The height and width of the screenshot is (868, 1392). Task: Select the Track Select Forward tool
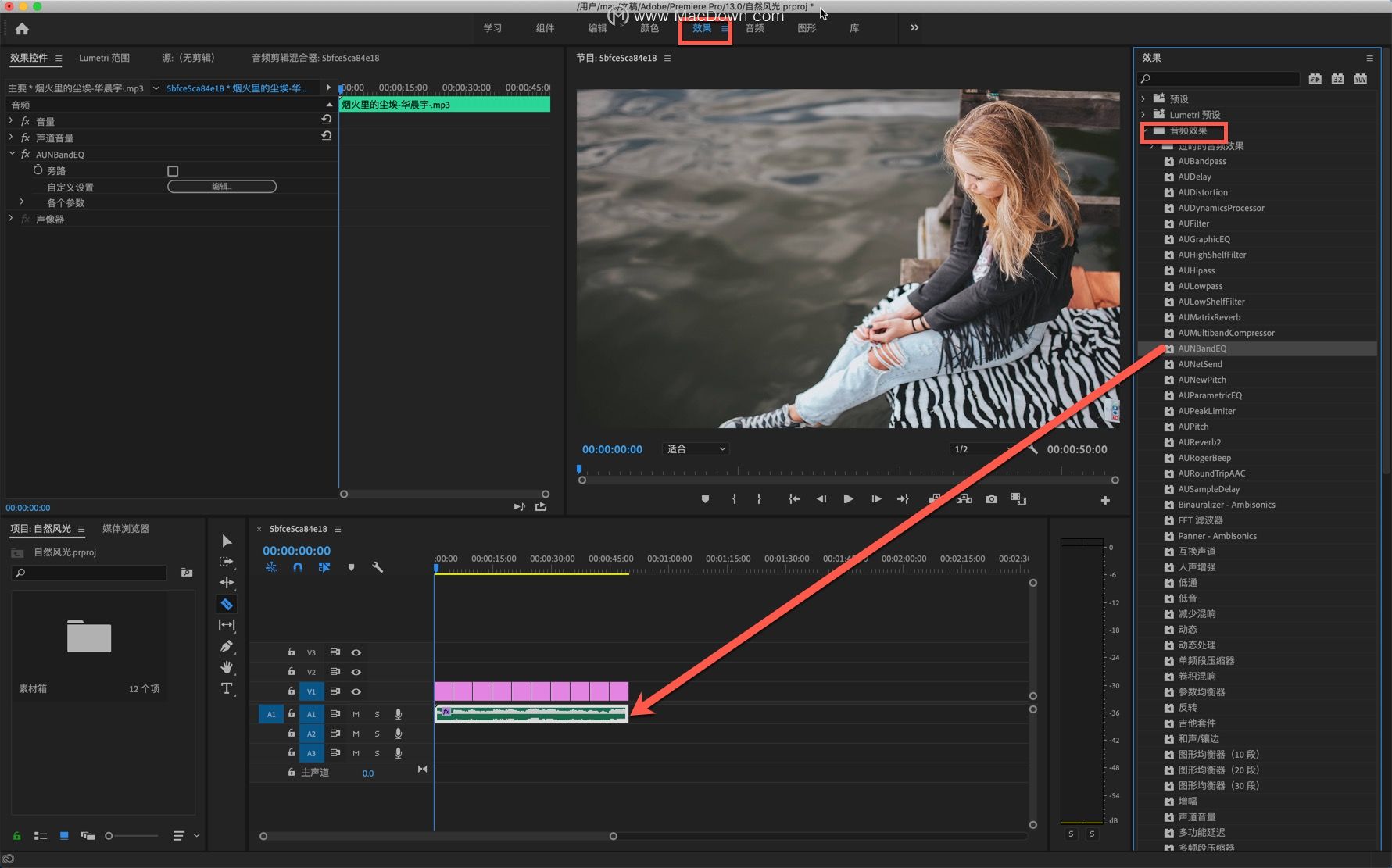[227, 562]
